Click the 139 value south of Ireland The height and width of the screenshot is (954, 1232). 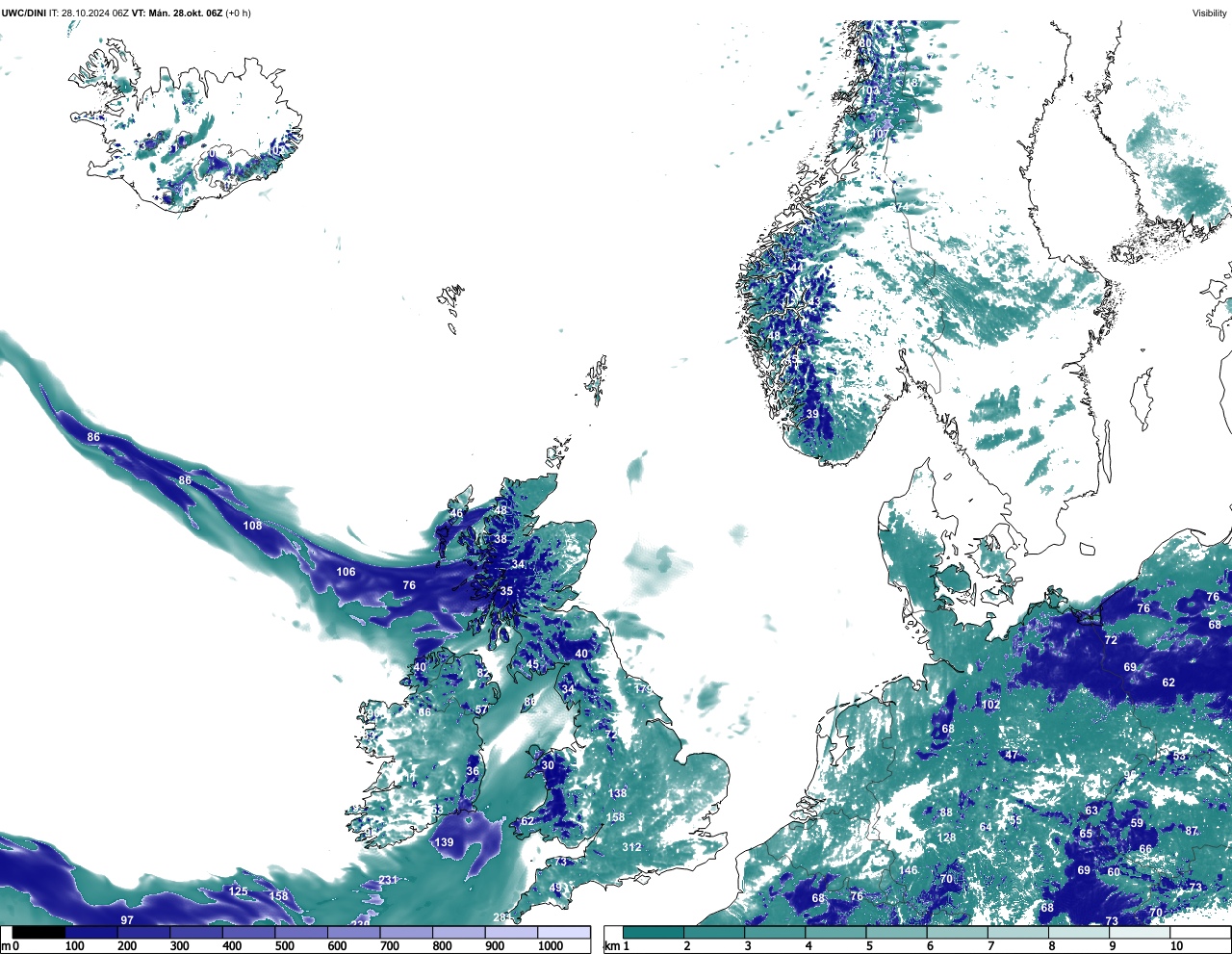[444, 842]
